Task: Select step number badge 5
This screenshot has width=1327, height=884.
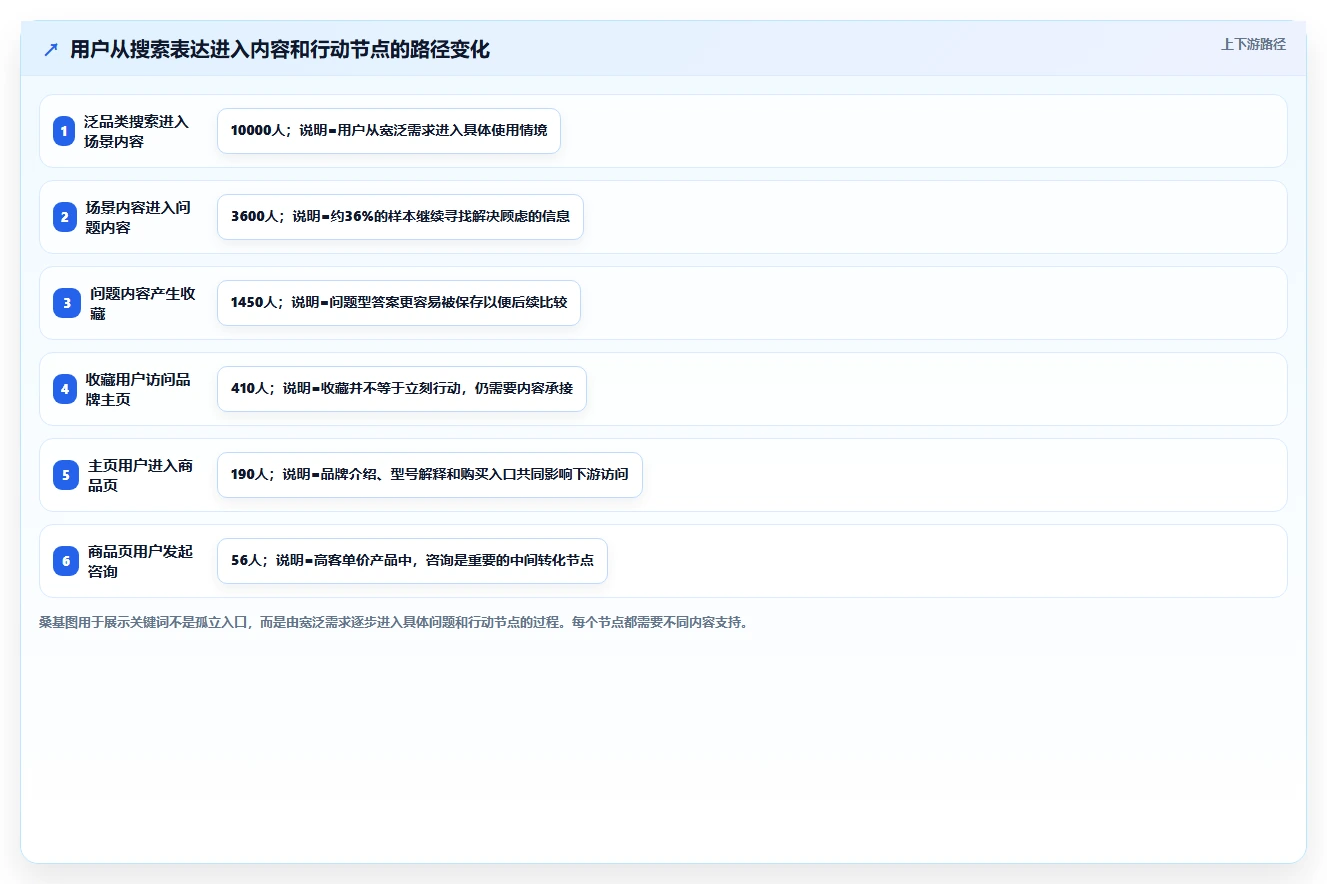Action: point(65,475)
